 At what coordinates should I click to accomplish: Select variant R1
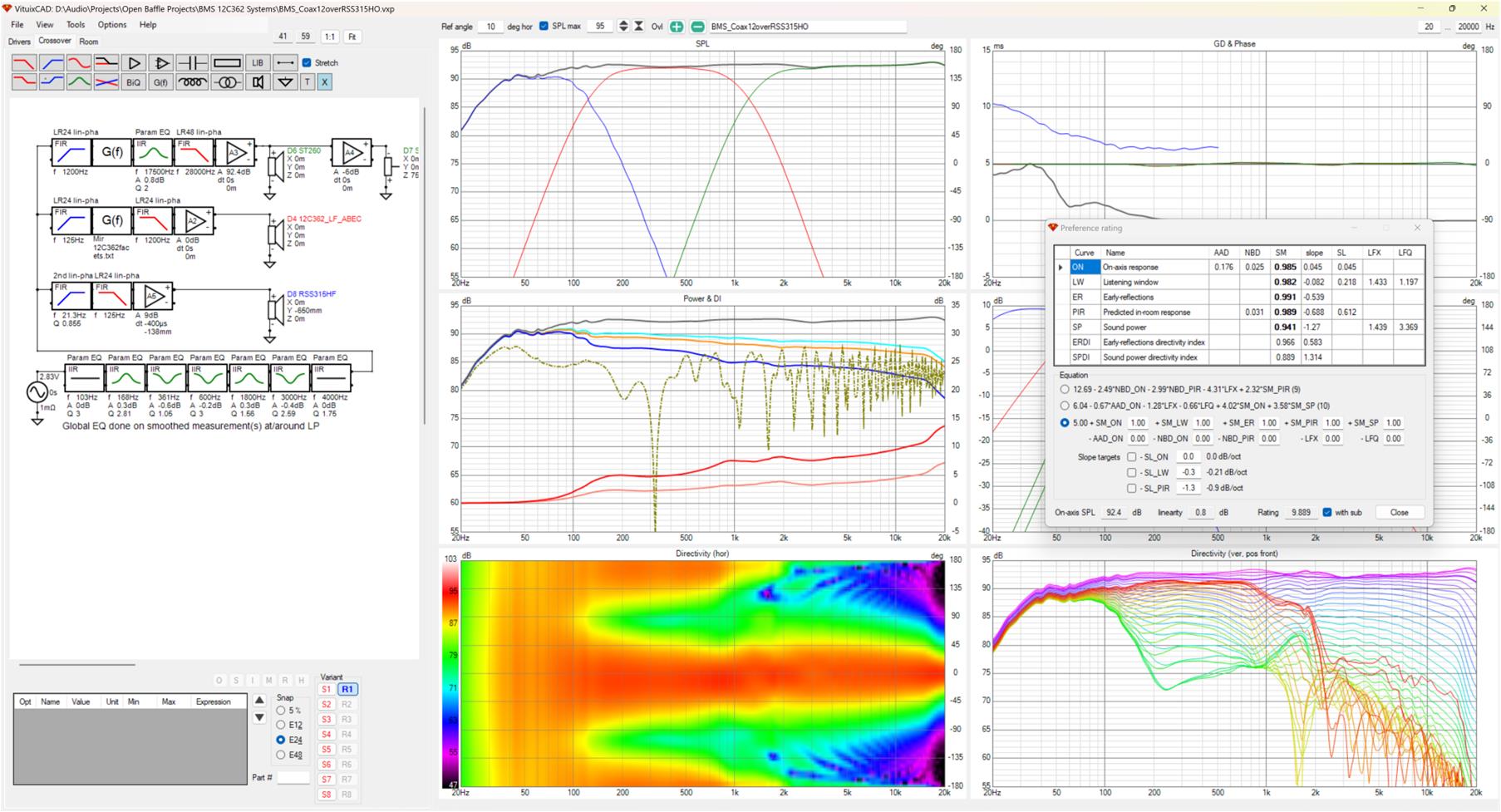click(347, 690)
